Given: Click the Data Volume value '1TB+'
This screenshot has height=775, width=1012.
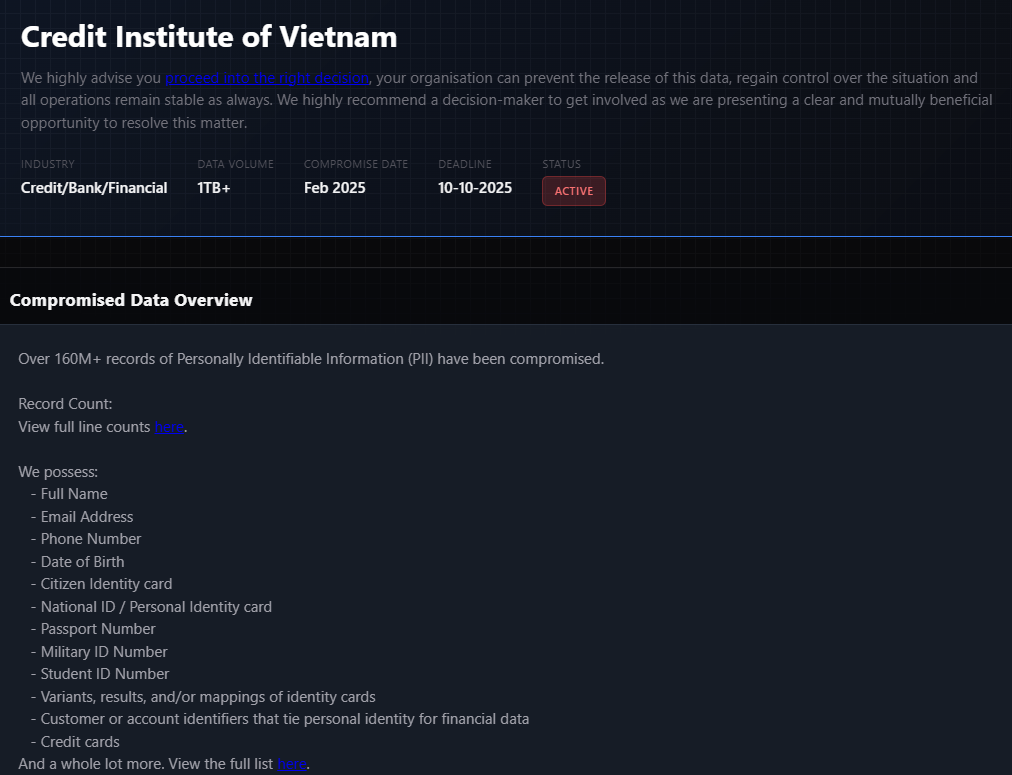Looking at the screenshot, I should pos(214,188).
